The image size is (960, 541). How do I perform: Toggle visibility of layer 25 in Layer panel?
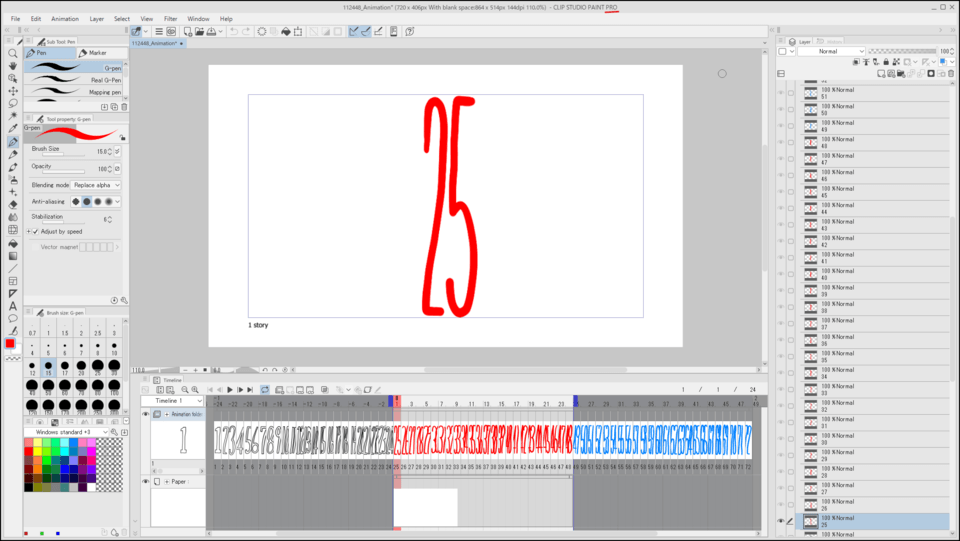click(x=781, y=521)
